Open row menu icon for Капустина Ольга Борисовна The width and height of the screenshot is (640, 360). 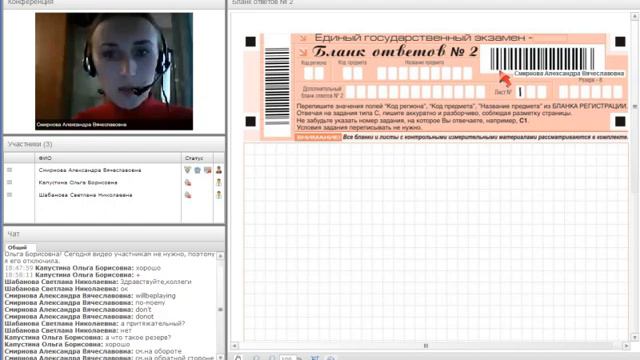coord(9,182)
